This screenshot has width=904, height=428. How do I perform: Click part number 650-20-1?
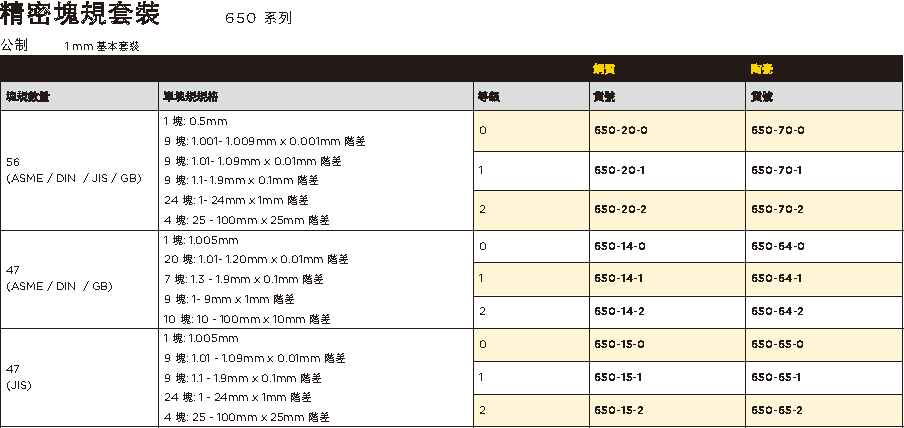coord(620,171)
